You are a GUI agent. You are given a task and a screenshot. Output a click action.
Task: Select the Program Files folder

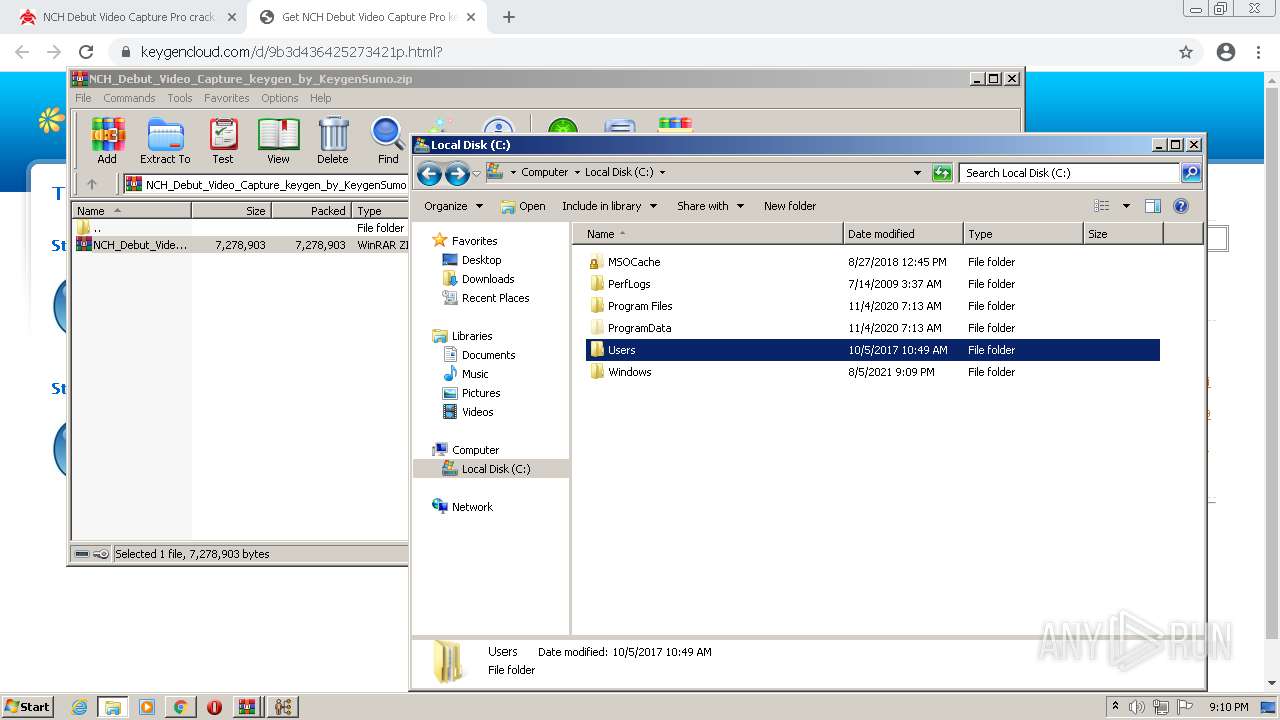click(x=872, y=306)
